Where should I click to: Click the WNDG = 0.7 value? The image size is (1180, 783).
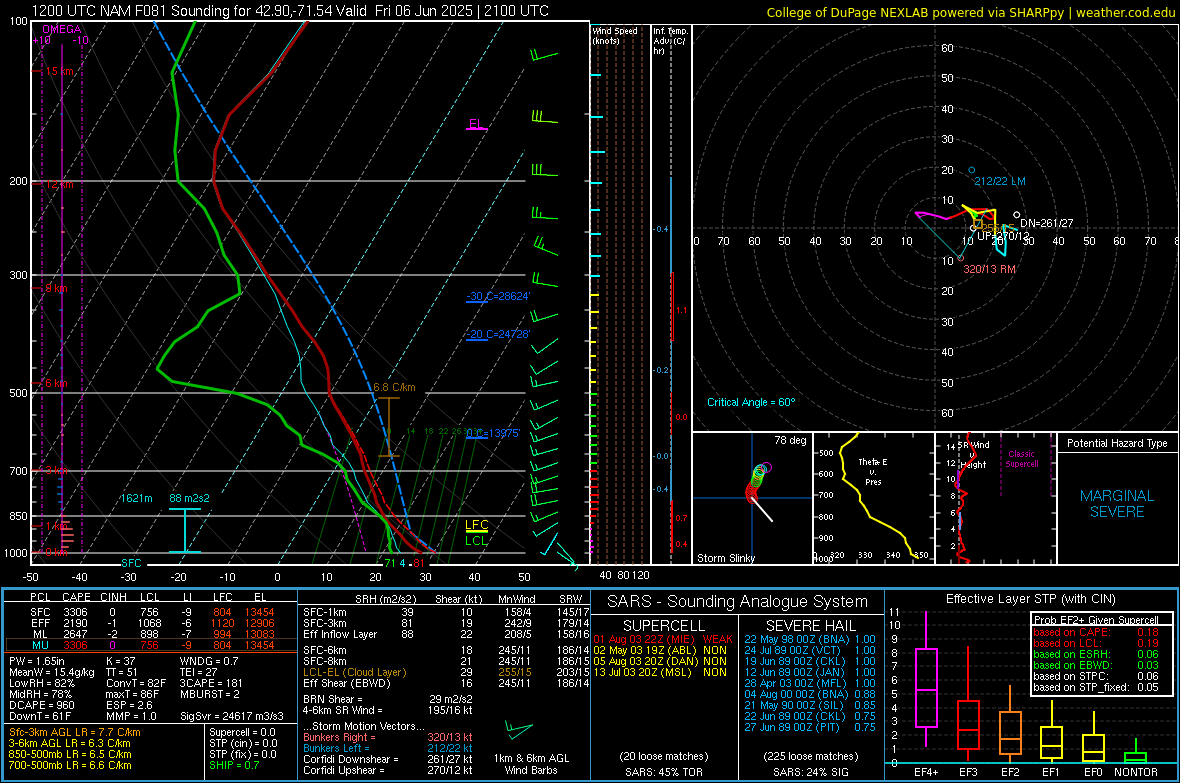tap(208, 661)
